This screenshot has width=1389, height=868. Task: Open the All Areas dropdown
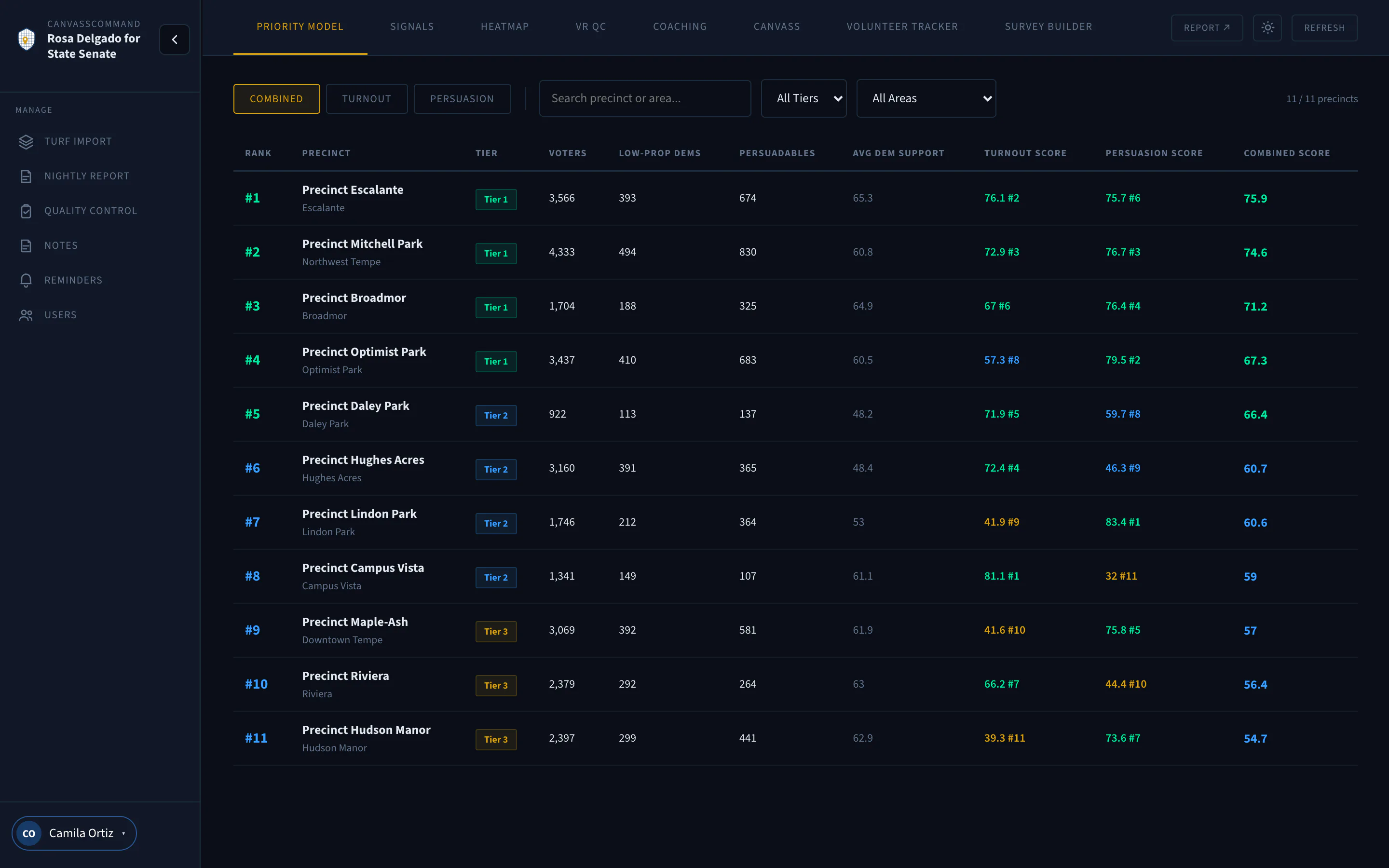point(926,98)
